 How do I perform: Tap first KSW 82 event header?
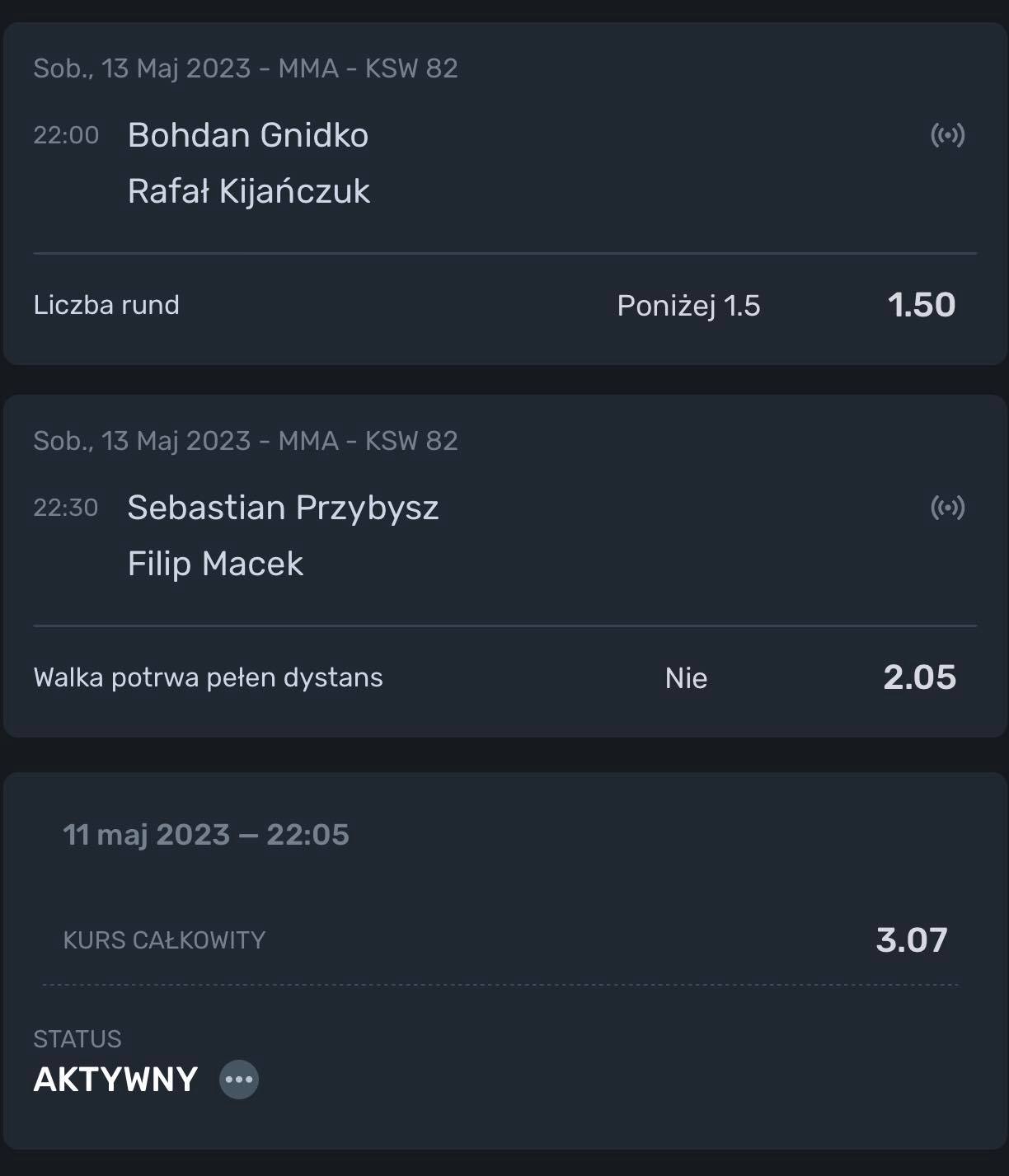coord(246,68)
